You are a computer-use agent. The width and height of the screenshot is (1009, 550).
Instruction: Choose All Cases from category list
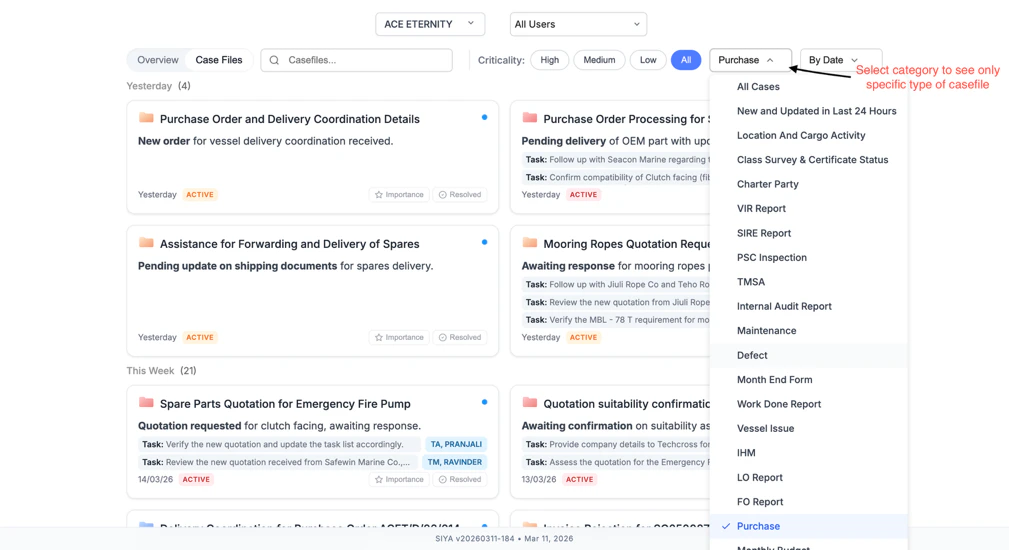click(809, 86)
